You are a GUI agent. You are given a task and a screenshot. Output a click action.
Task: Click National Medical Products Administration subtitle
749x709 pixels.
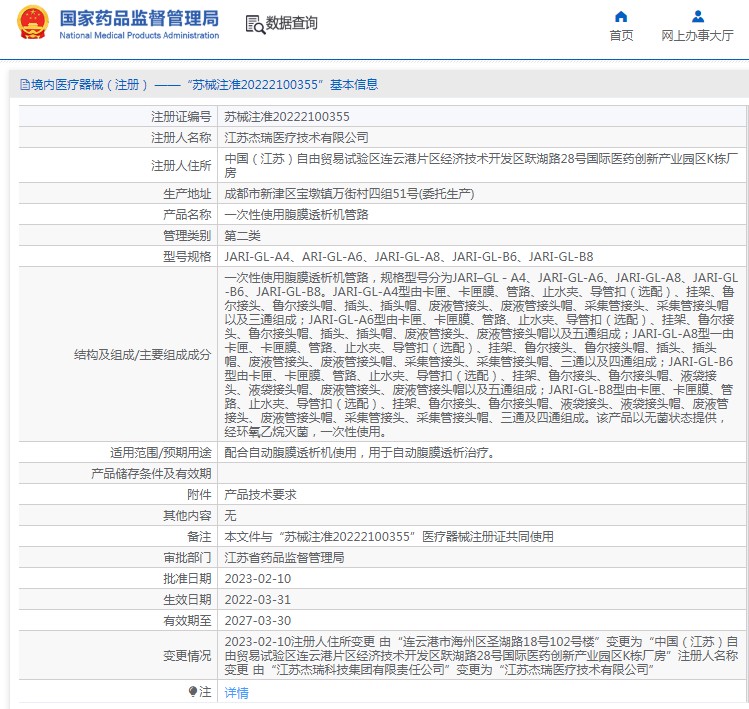click(x=139, y=35)
